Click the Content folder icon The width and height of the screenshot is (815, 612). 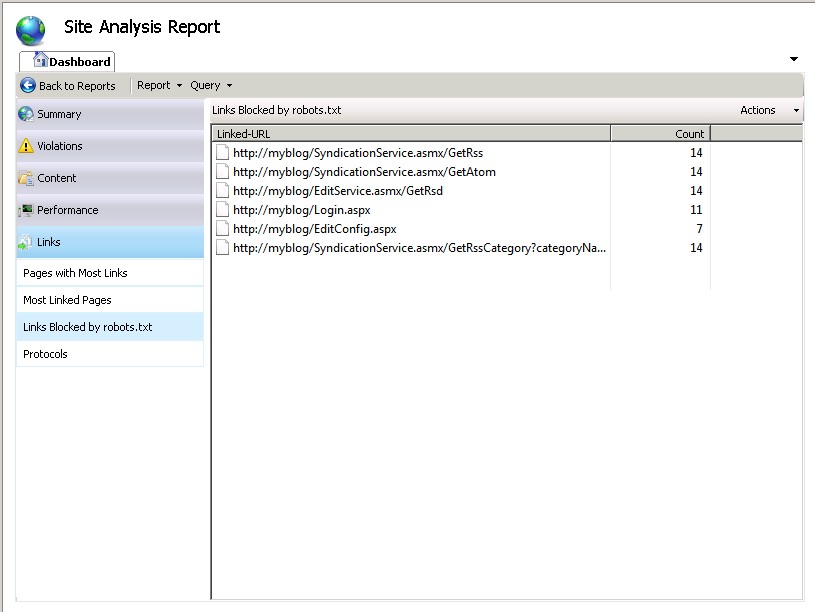(x=25, y=178)
